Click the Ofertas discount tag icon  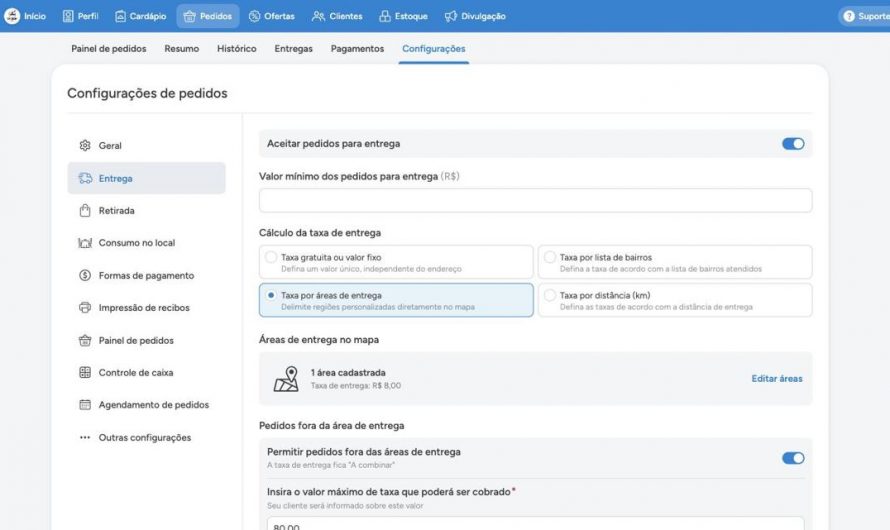pos(254,16)
